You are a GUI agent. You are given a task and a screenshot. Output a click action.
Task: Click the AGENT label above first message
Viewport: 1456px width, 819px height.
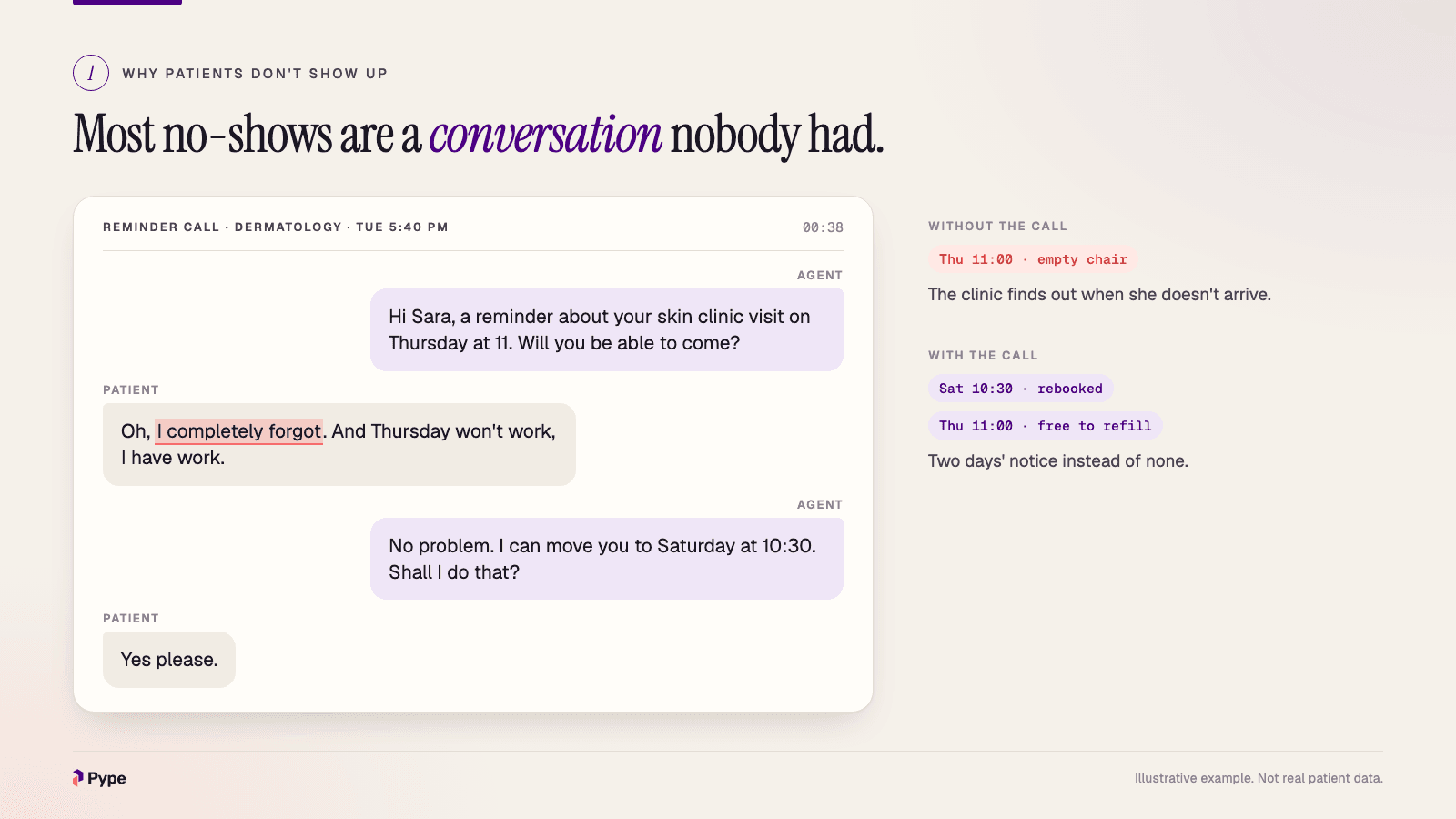coord(820,275)
